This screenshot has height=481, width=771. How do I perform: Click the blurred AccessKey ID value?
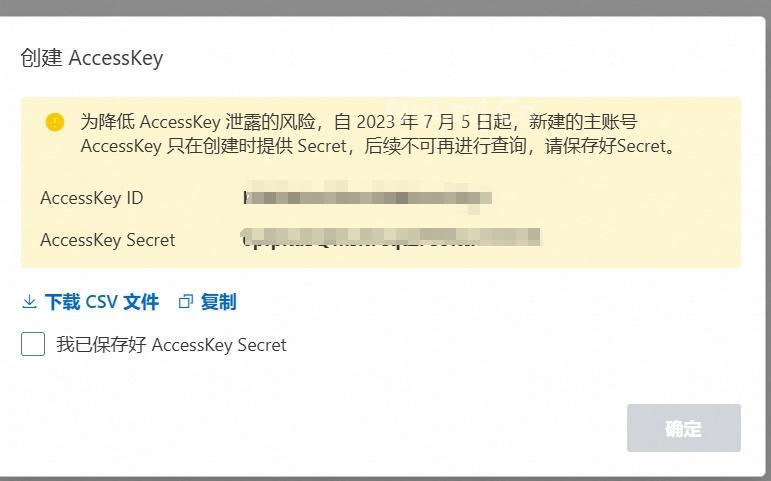(367, 197)
